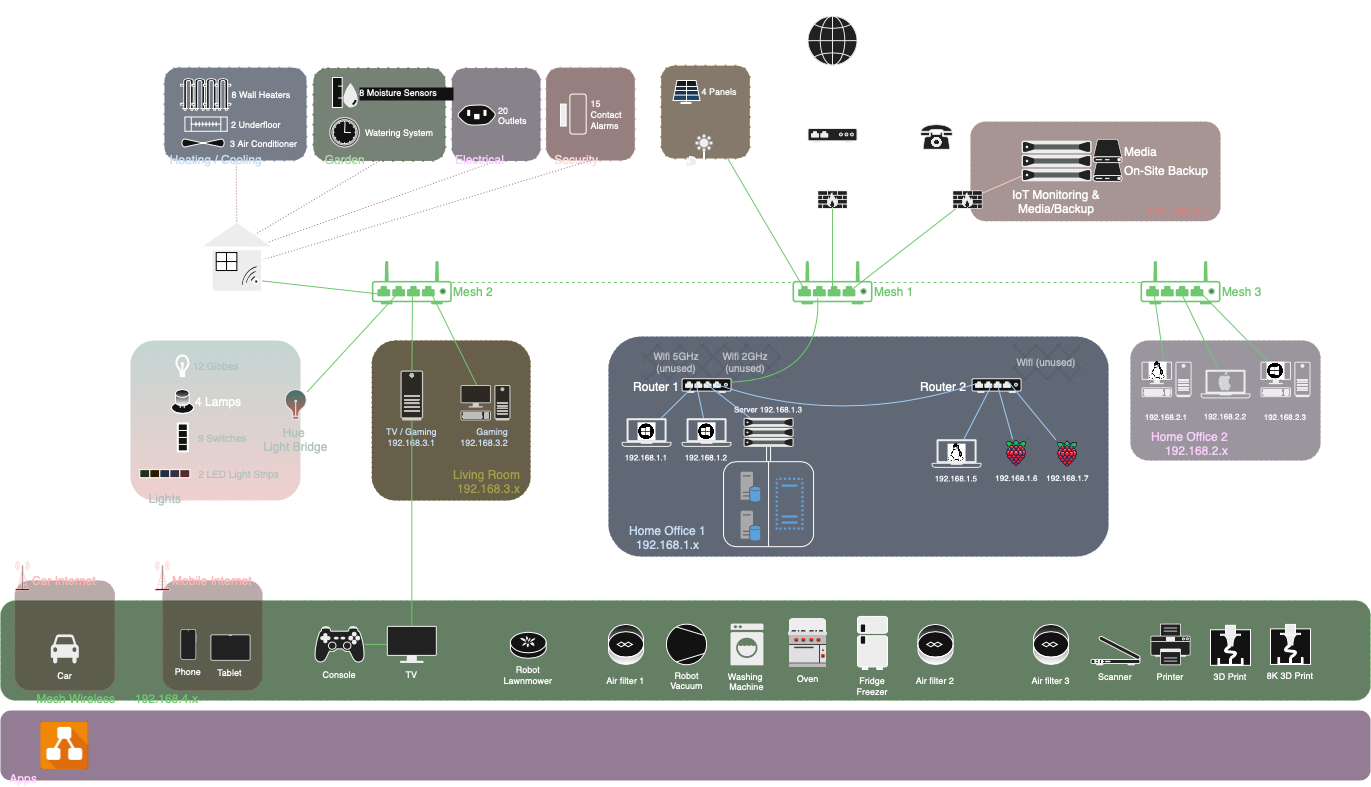This screenshot has width=1371, height=787.
Task: Select the firewall icon above Mesh 1
Action: (832, 198)
